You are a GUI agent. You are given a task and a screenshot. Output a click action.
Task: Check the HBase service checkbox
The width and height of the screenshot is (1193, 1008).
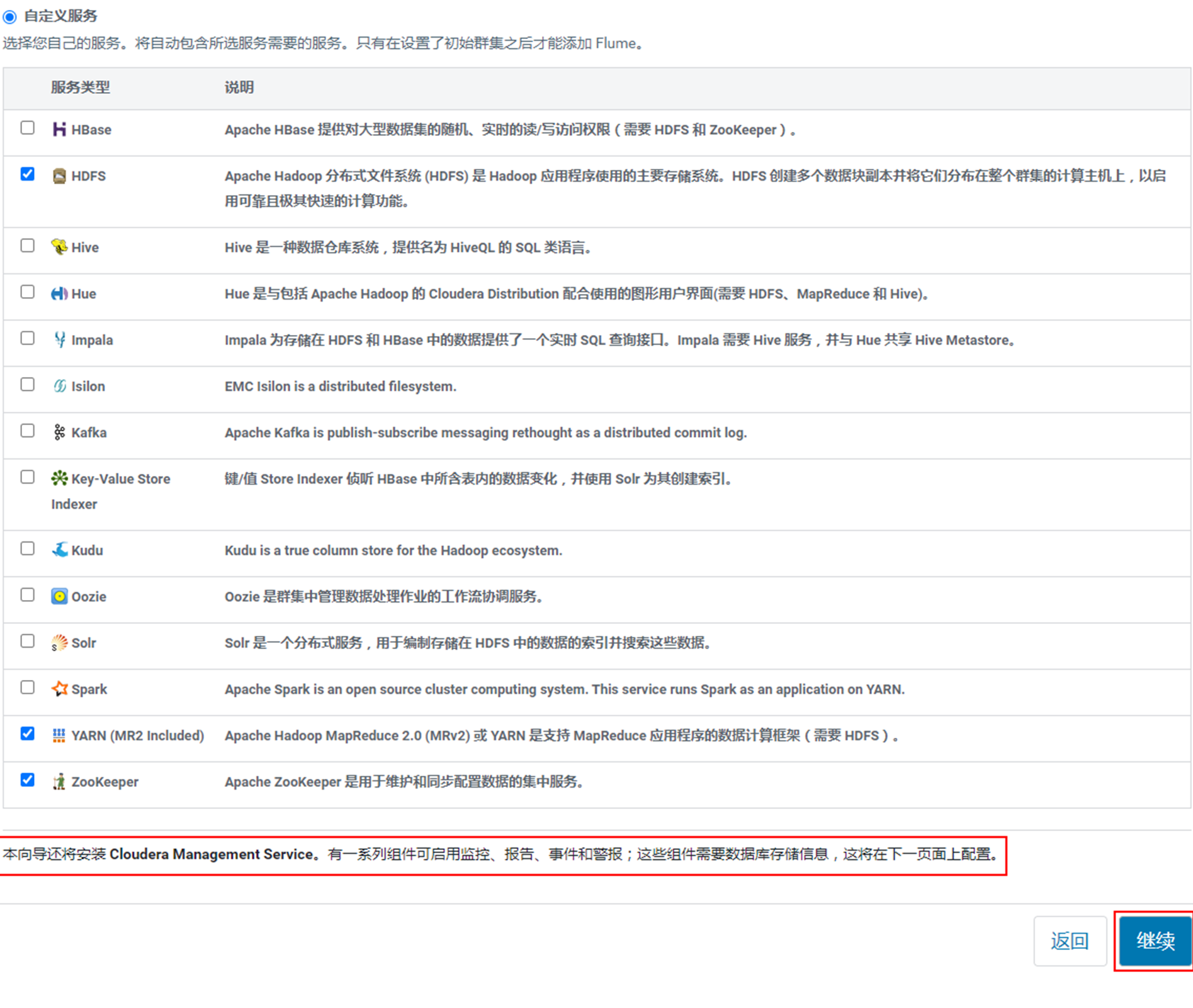(27, 128)
